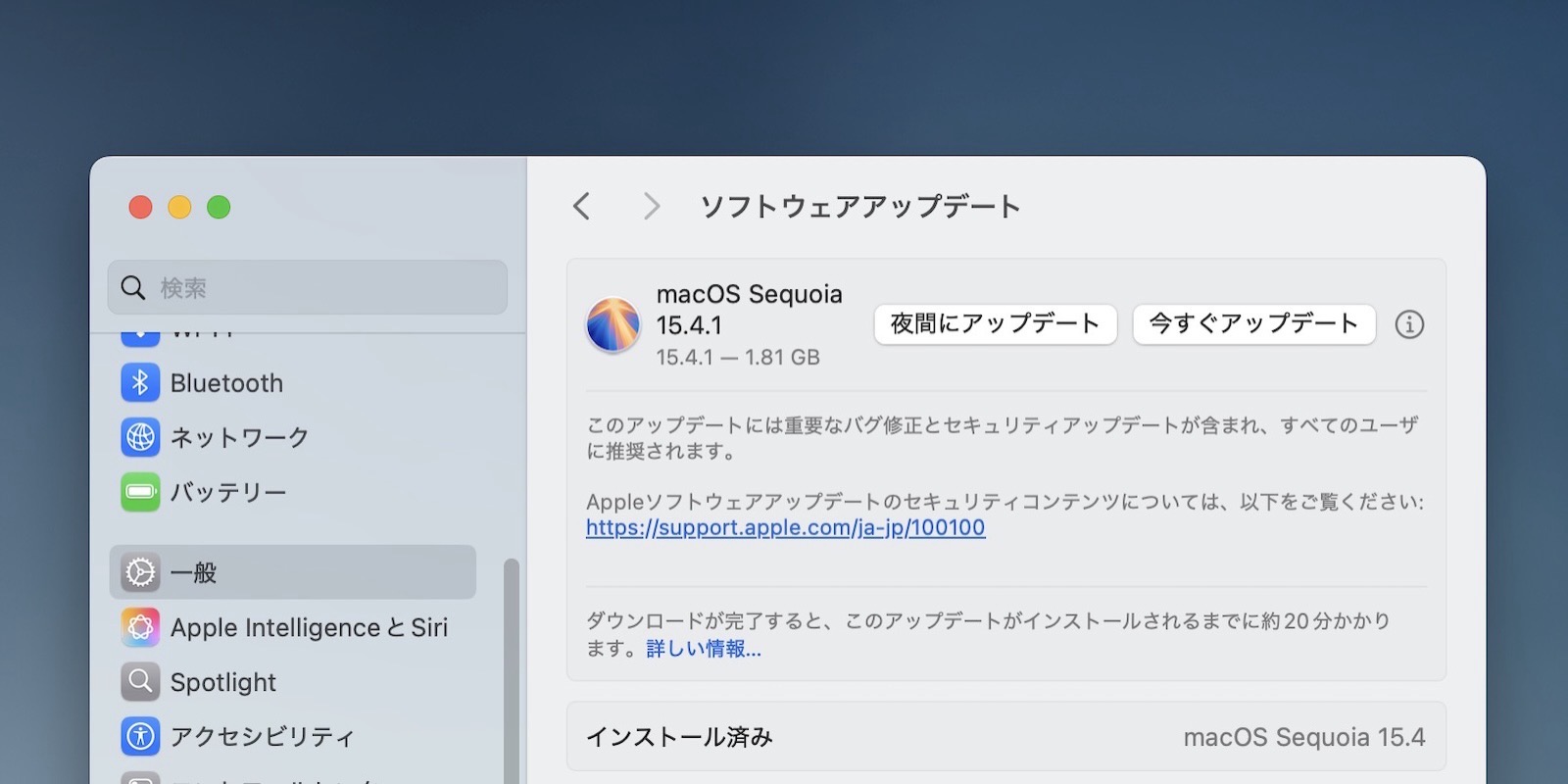
Task: Open the ネットワーク settings icon
Action: click(x=140, y=437)
